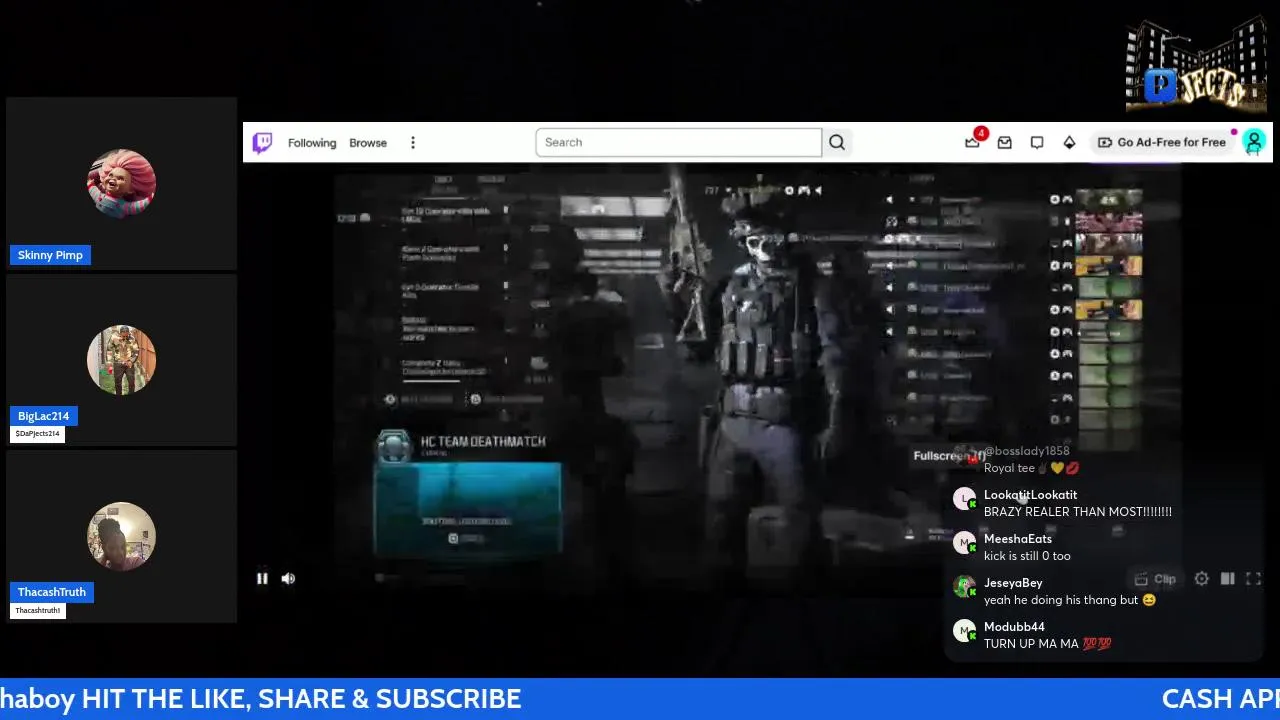
Task: Click the Go Ad-Free for Free button
Action: [1161, 142]
